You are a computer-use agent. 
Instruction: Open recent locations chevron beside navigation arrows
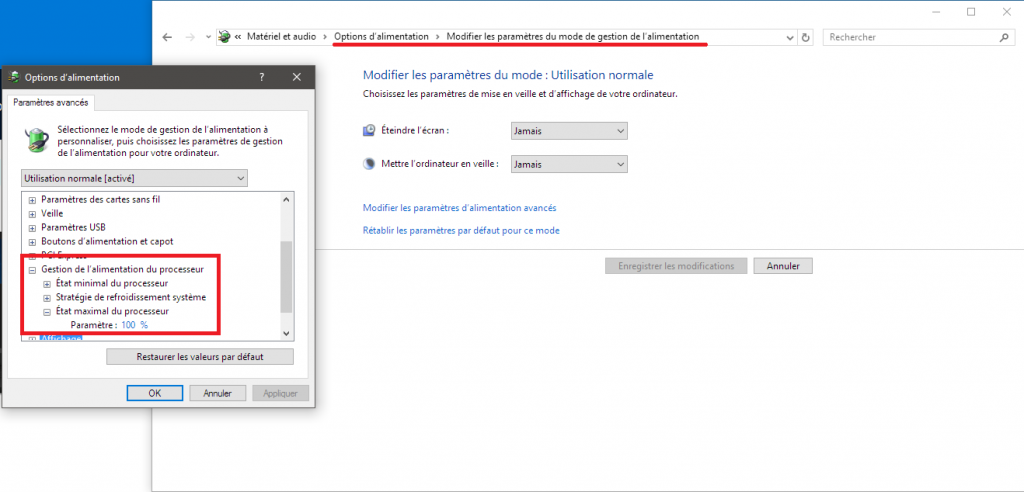point(208,37)
